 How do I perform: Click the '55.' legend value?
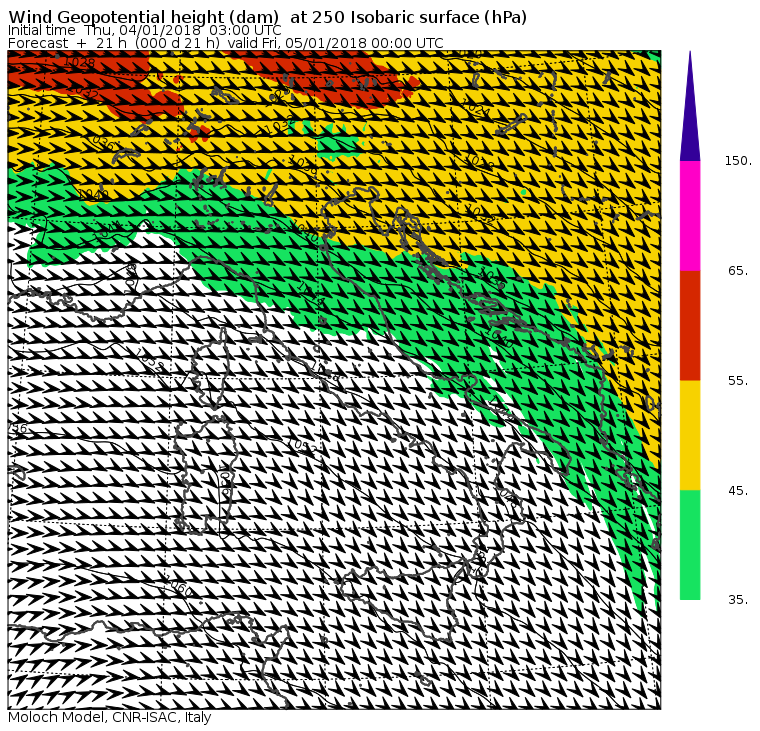click(x=738, y=381)
